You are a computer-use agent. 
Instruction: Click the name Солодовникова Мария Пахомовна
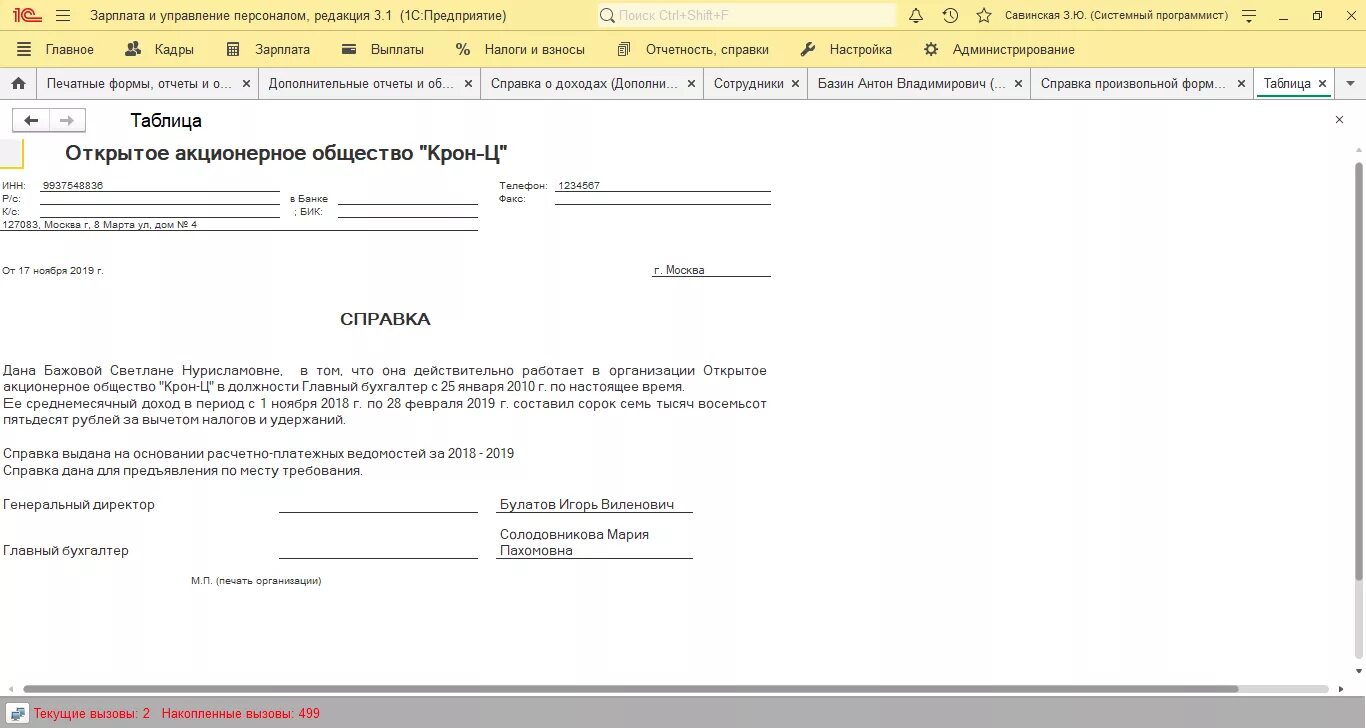tap(575, 542)
